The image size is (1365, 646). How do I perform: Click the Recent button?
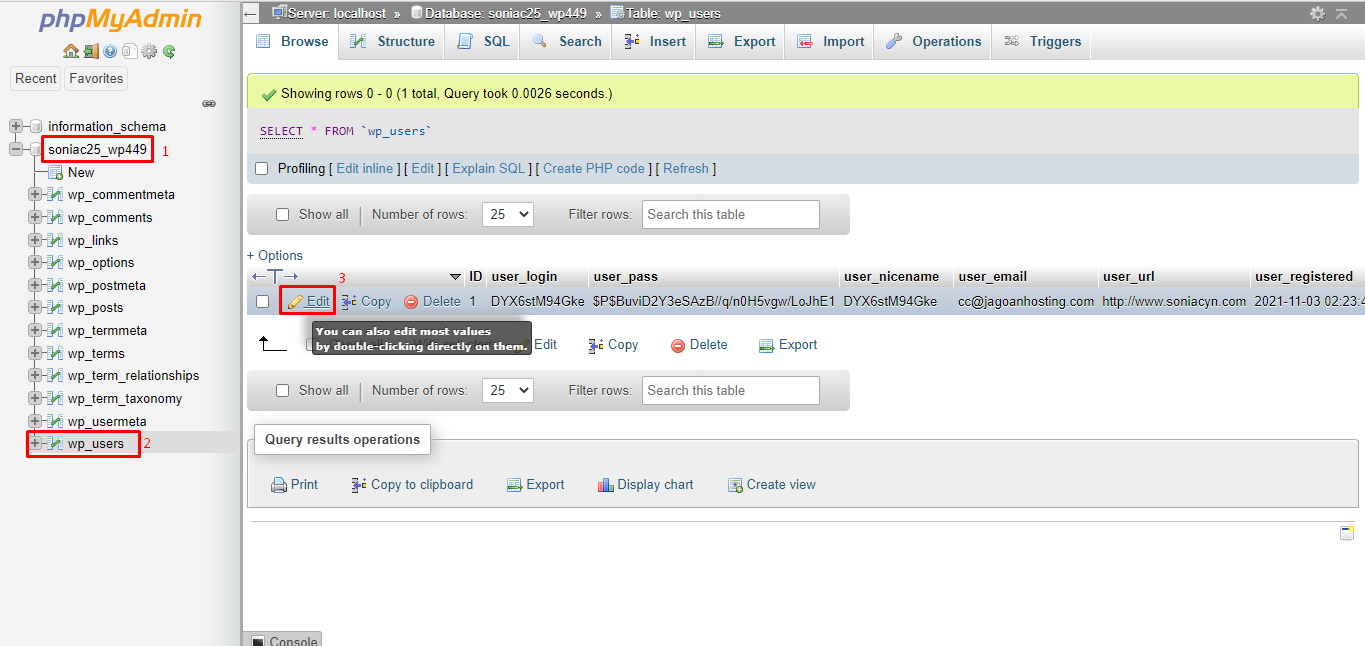click(x=36, y=79)
